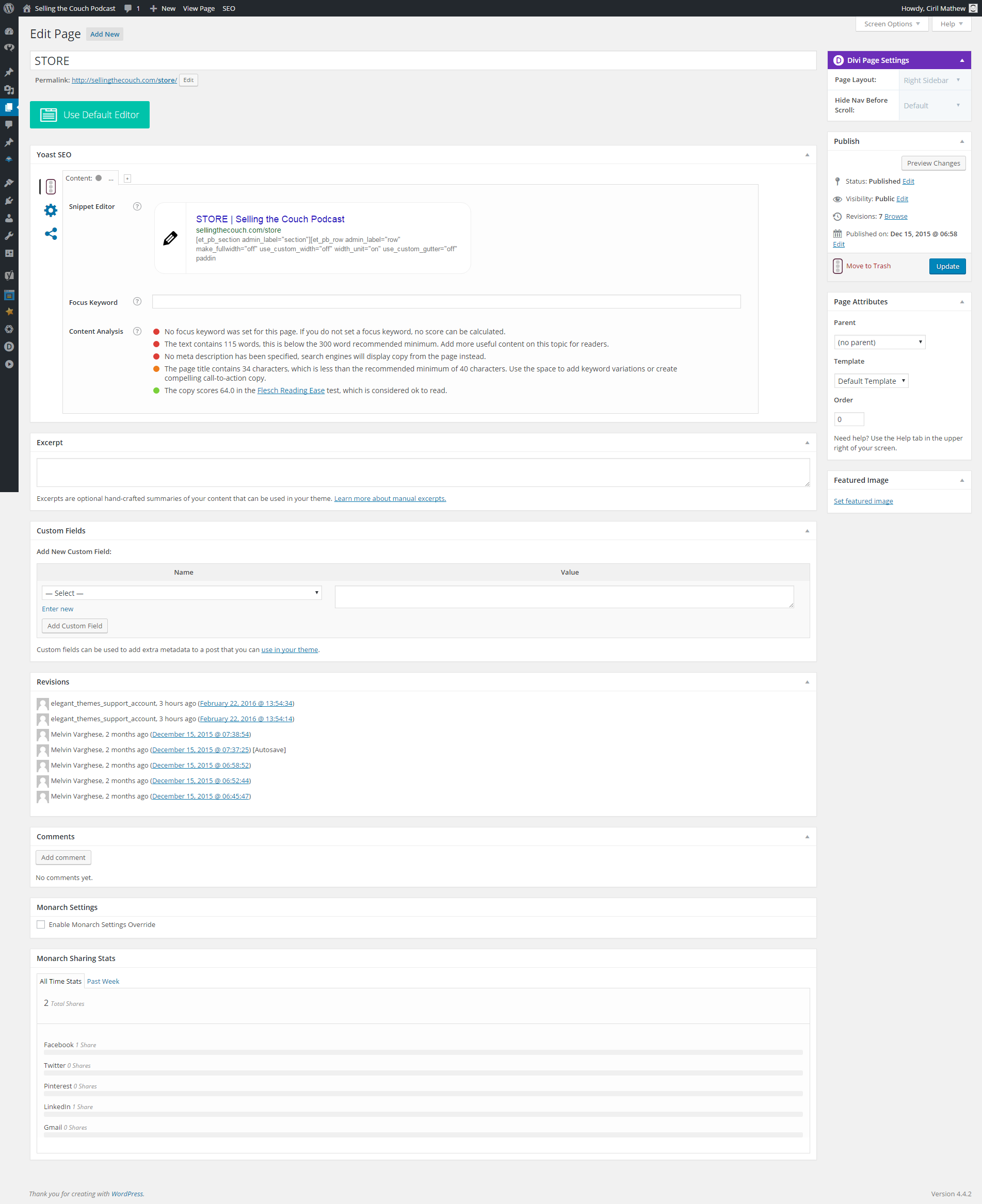The image size is (982, 1204).
Task: Click the home icon beside the site name
Action: pyautogui.click(x=27, y=8)
